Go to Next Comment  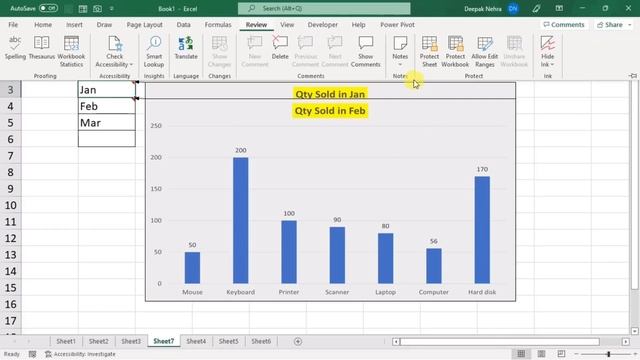[x=335, y=51]
